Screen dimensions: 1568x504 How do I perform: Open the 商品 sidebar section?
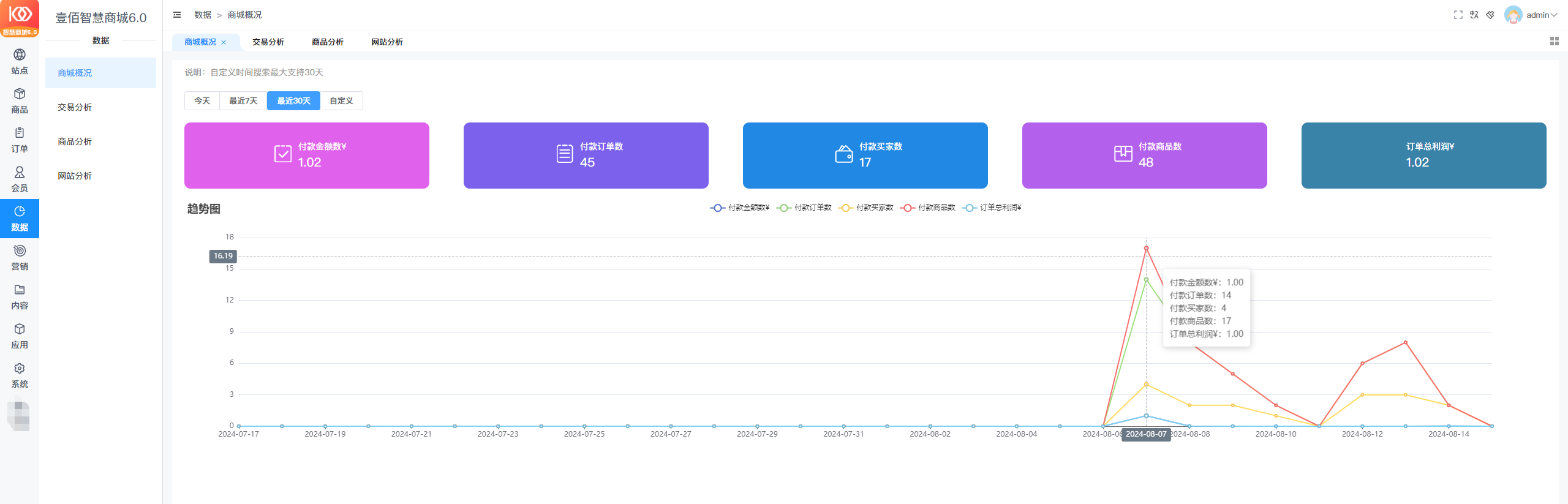(20, 101)
